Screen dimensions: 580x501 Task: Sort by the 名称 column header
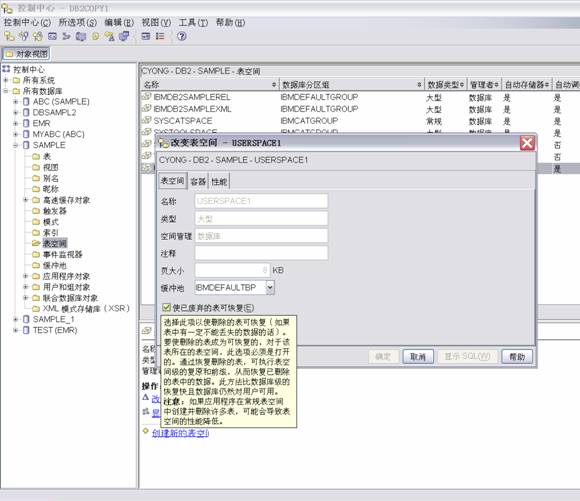(x=209, y=85)
